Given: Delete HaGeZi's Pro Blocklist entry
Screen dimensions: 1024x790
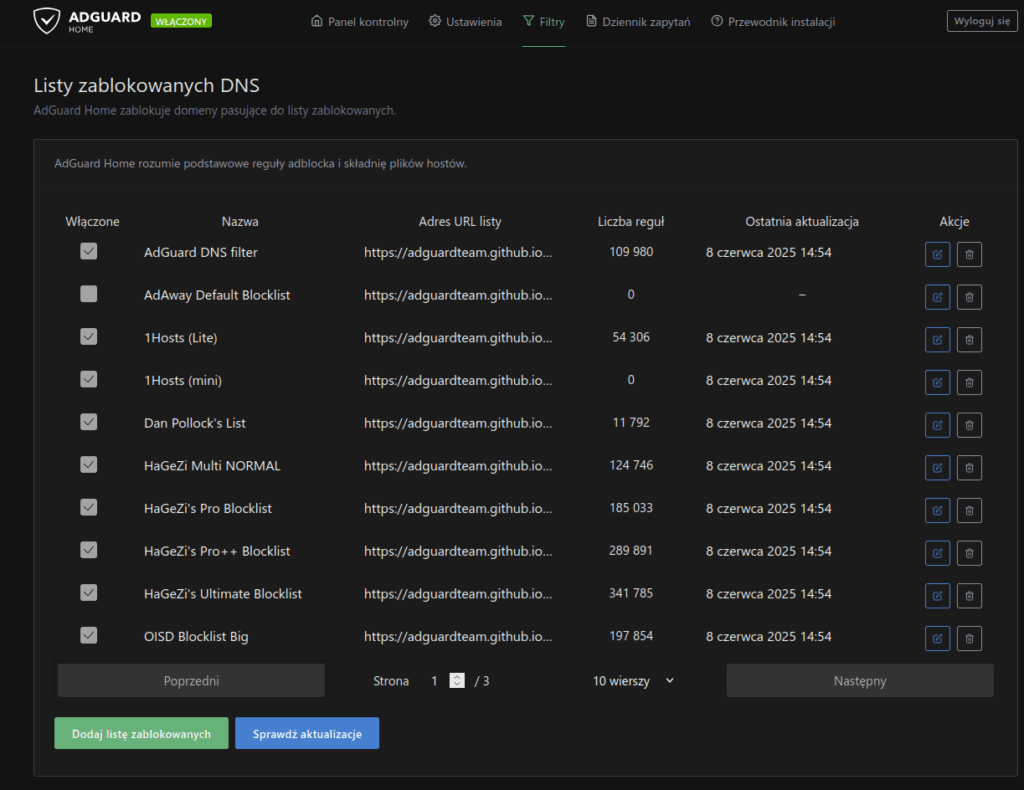Looking at the screenshot, I should point(969,511).
